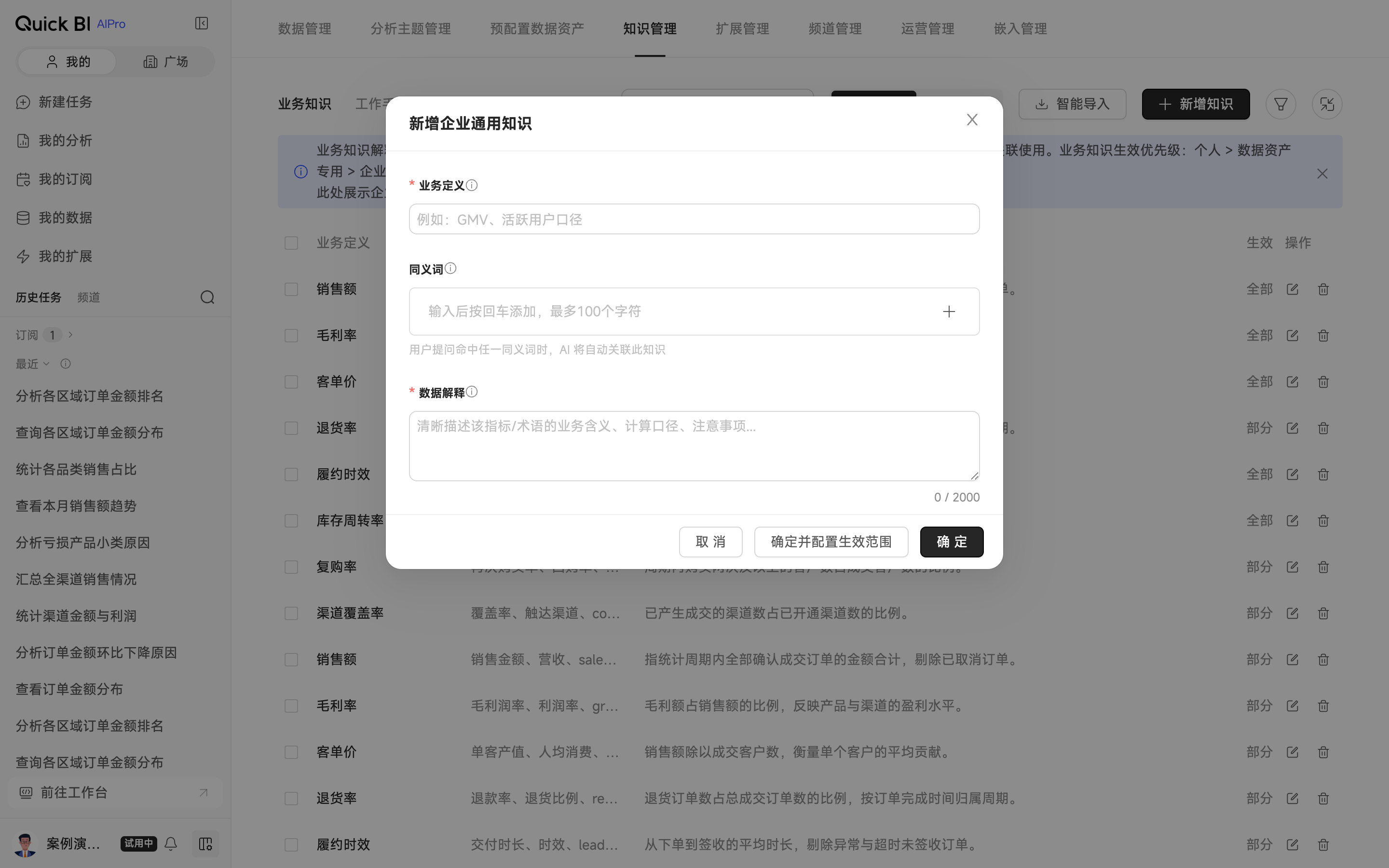
Task: Open 频道管理 tab
Action: click(835, 29)
